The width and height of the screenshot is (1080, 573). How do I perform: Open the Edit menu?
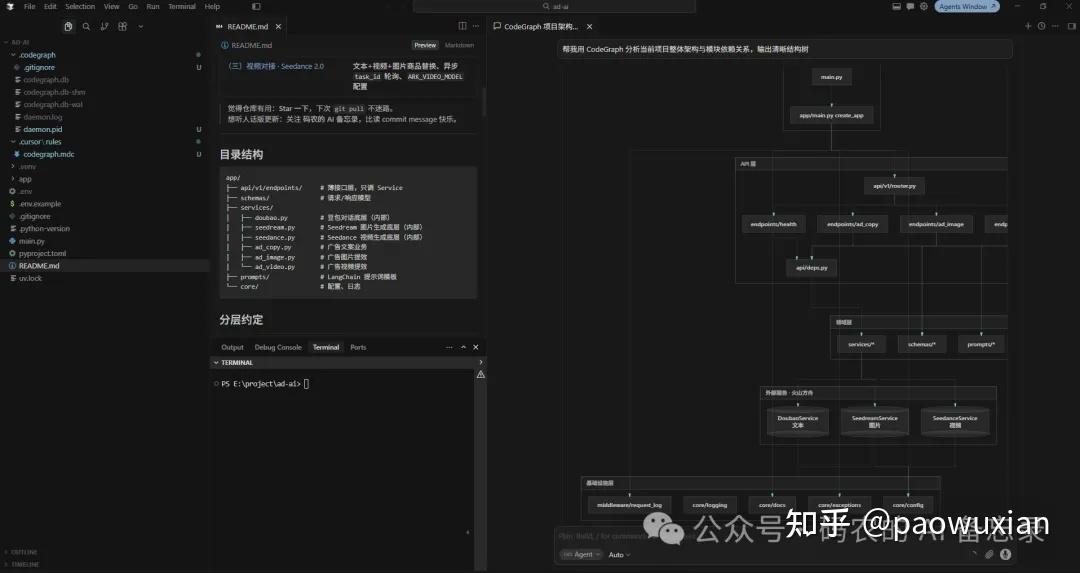50,6
